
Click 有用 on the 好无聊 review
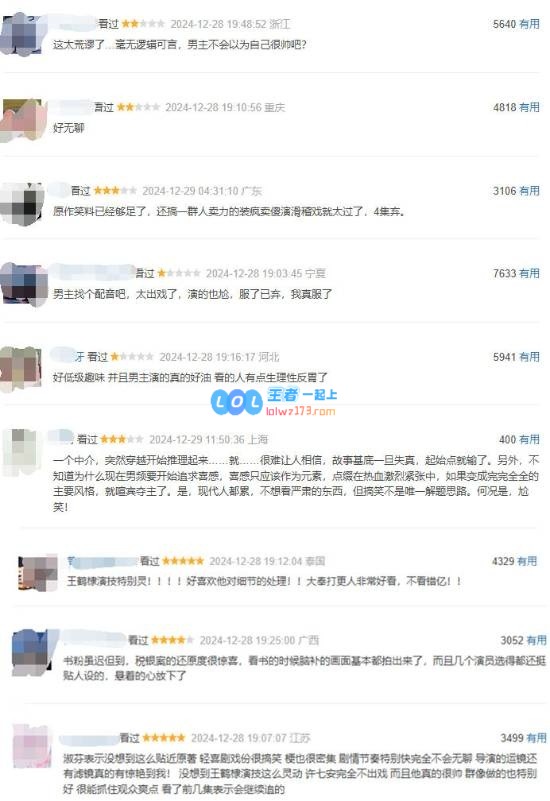[529, 107]
